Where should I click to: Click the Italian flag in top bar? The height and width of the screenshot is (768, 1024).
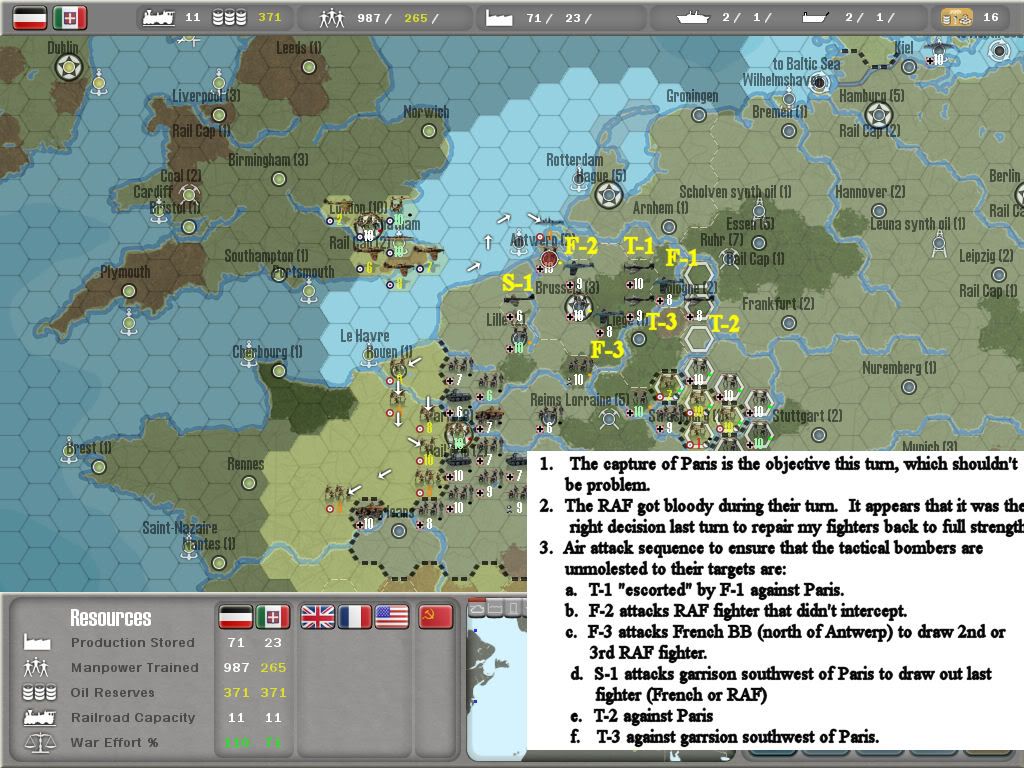(x=70, y=18)
